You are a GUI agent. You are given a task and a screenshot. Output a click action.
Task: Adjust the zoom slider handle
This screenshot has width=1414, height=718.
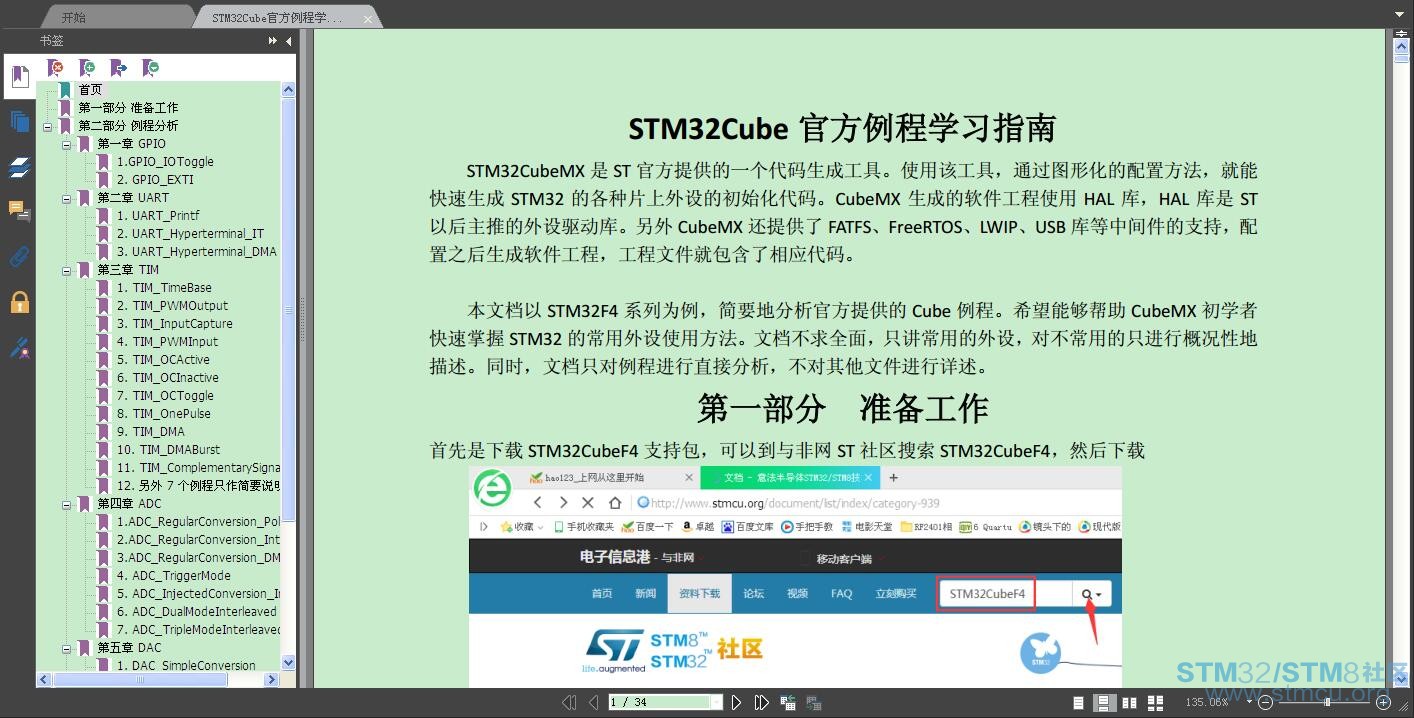[x=1327, y=703]
